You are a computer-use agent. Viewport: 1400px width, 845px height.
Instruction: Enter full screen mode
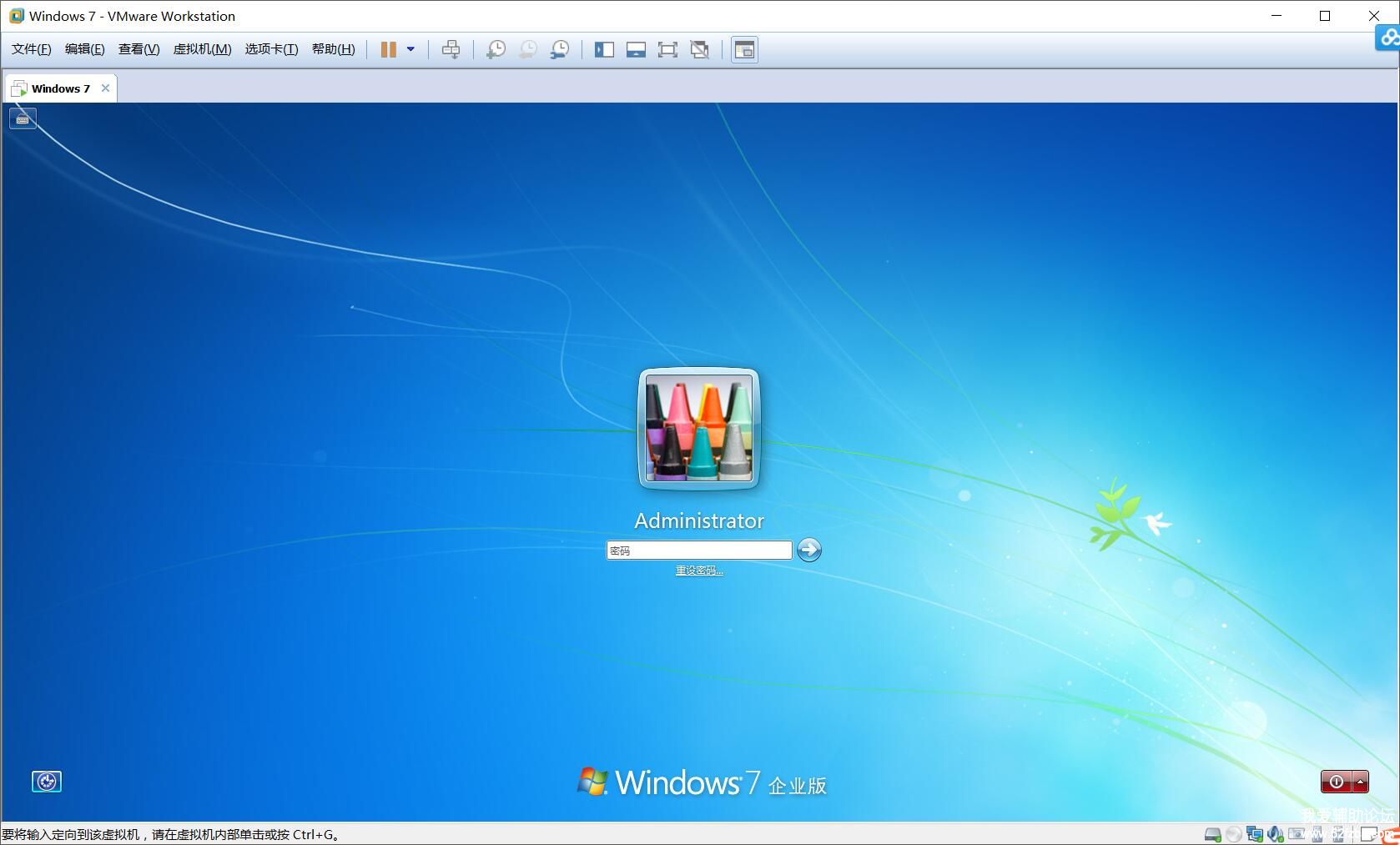[667, 49]
